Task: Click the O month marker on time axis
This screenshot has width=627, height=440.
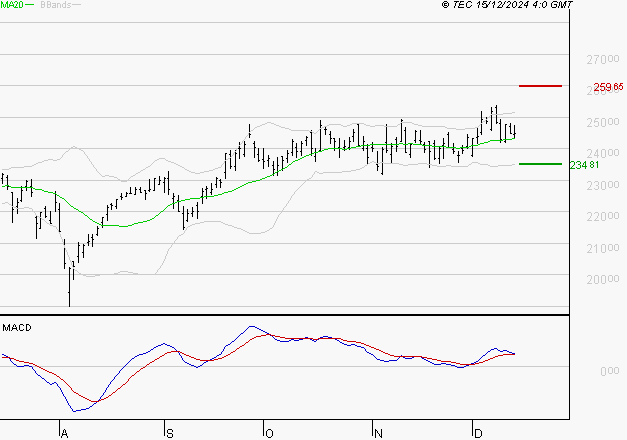Action: pos(269,434)
